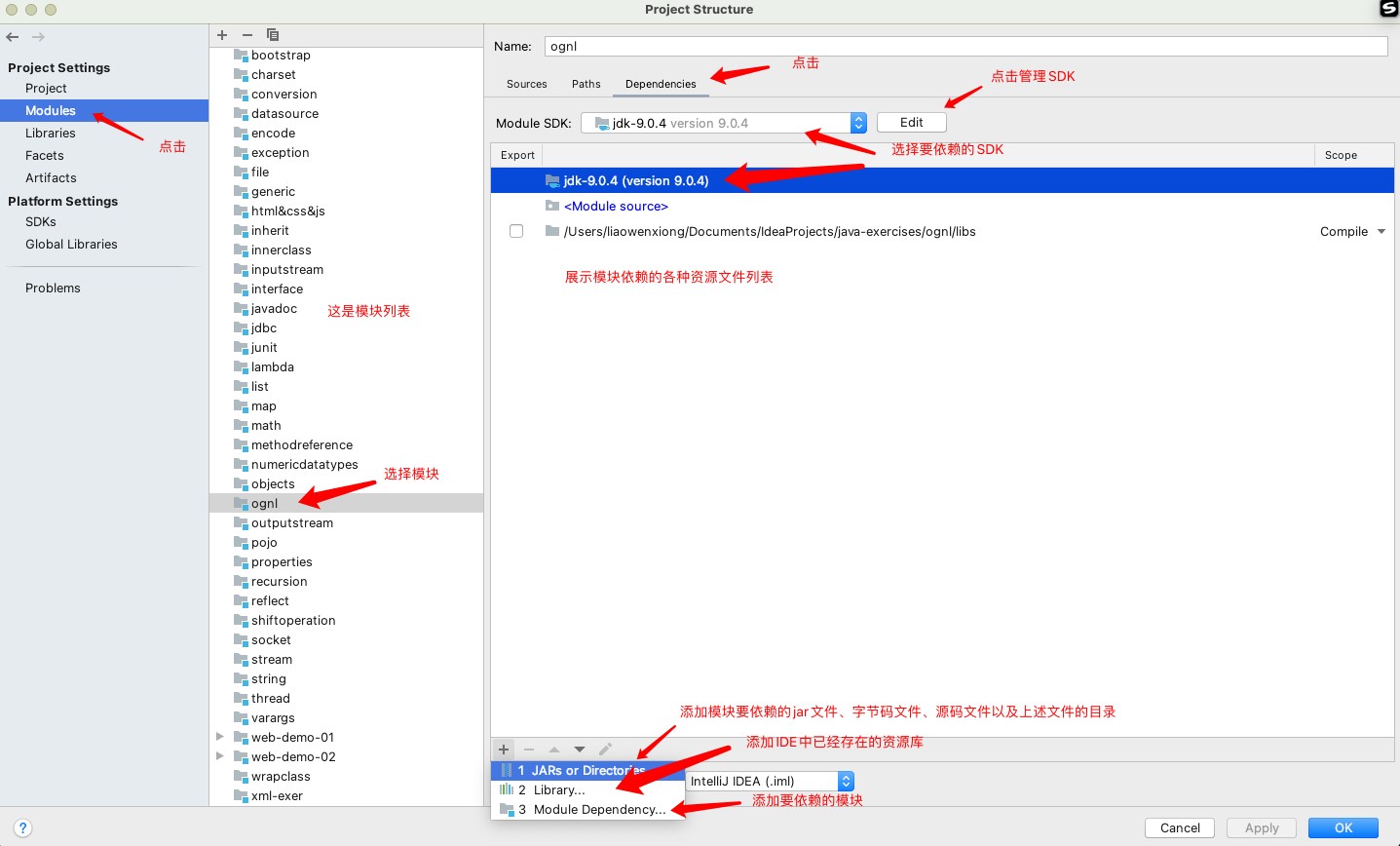Remove dependency with minus button
Viewport: 1400px width, 846px height.
[x=529, y=750]
